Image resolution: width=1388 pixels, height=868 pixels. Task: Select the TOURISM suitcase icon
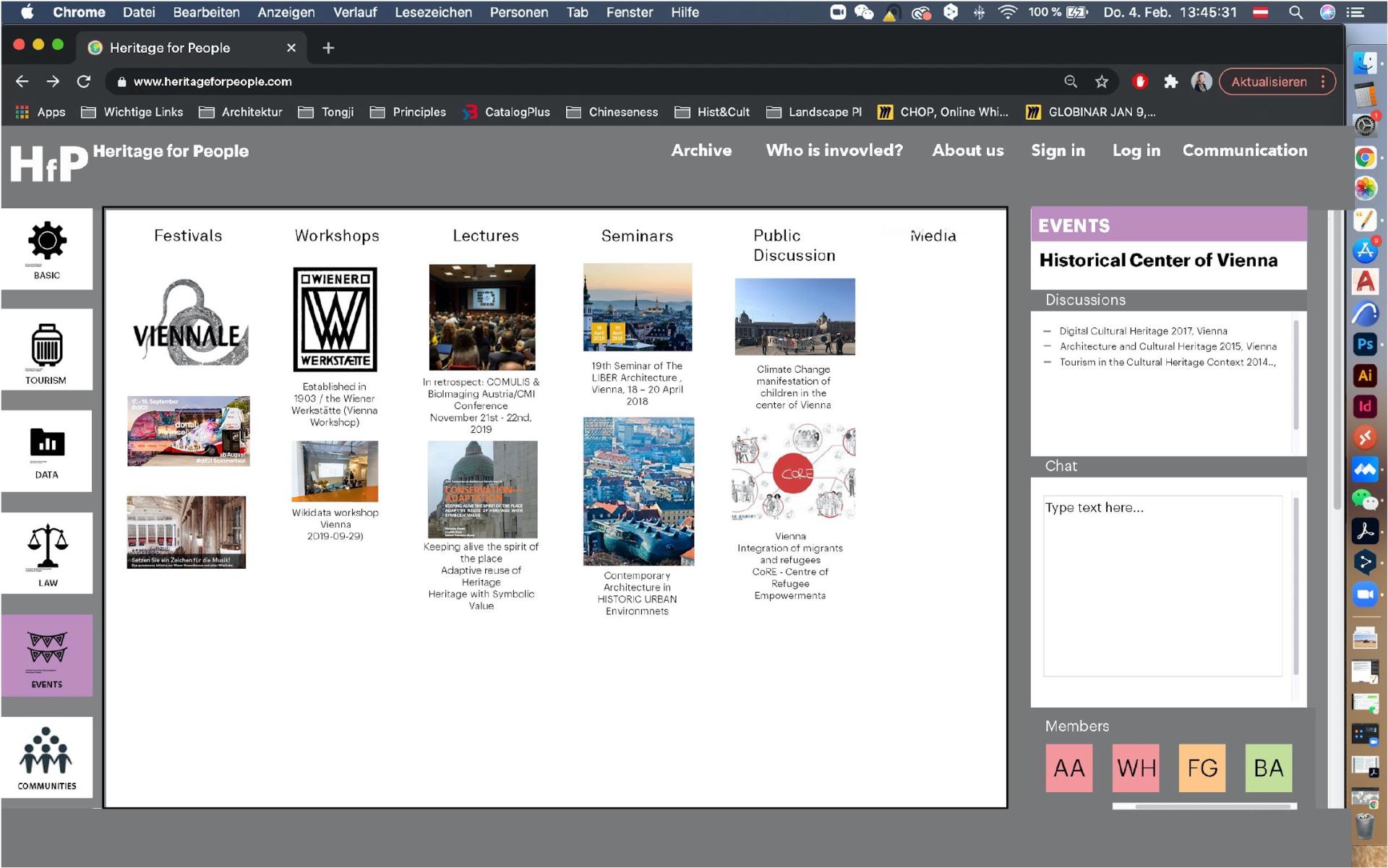[47, 345]
